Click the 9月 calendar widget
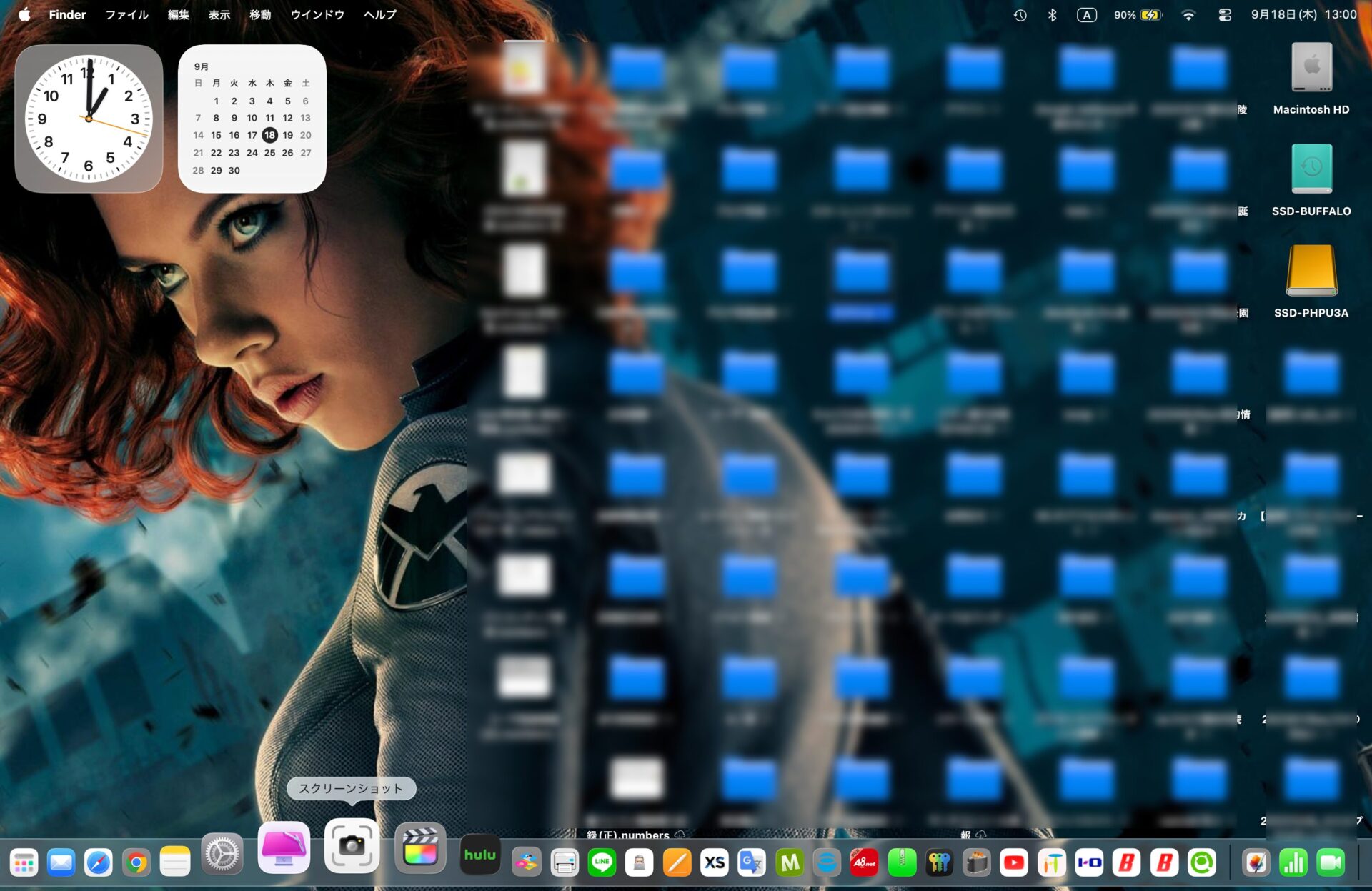Image resolution: width=1372 pixels, height=891 pixels. pyautogui.click(x=252, y=119)
